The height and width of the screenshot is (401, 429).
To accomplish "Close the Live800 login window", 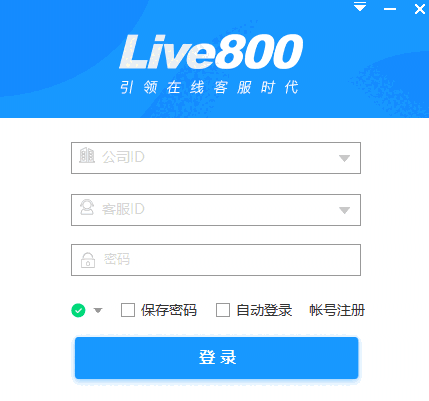I will 420,9.
